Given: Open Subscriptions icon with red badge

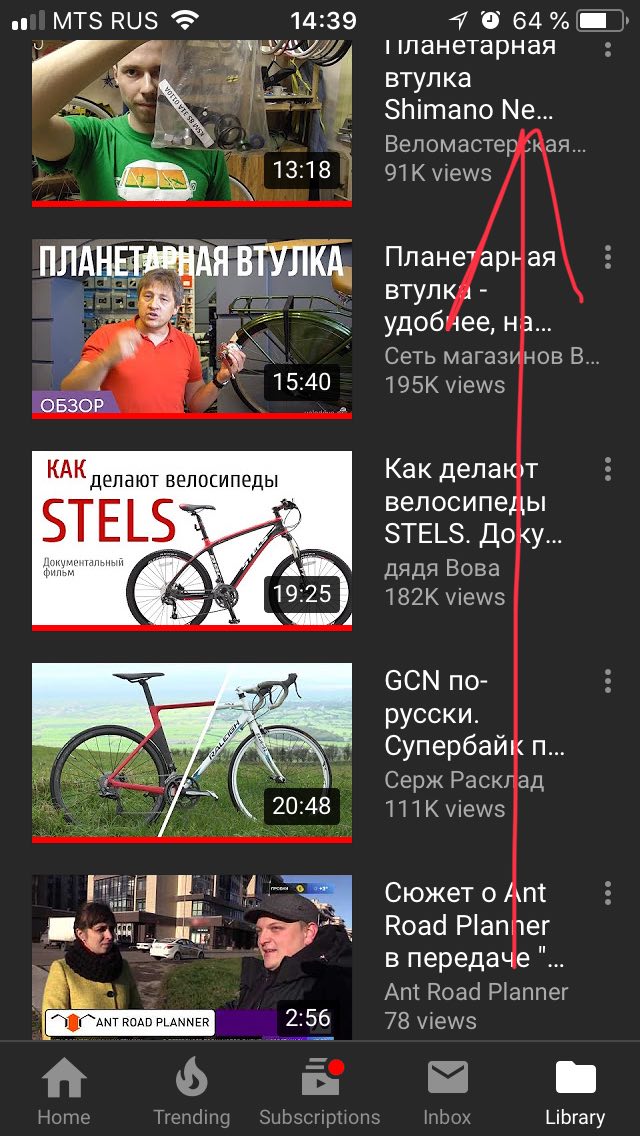Looking at the screenshot, I should coord(322,1077).
